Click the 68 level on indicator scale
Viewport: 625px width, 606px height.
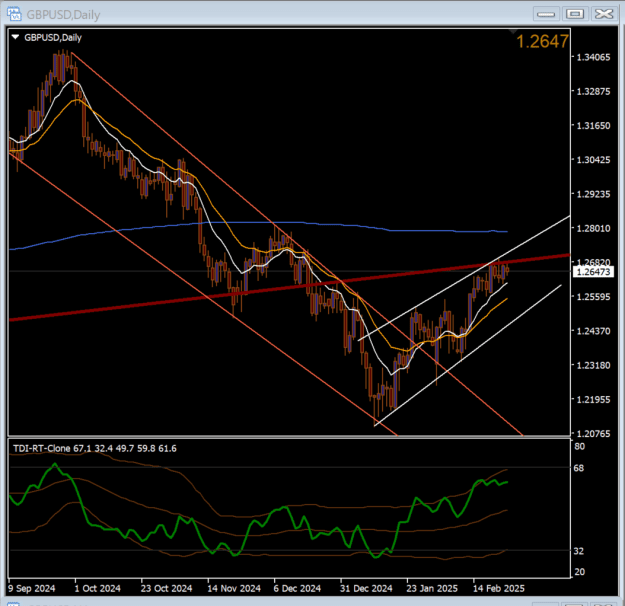579,468
